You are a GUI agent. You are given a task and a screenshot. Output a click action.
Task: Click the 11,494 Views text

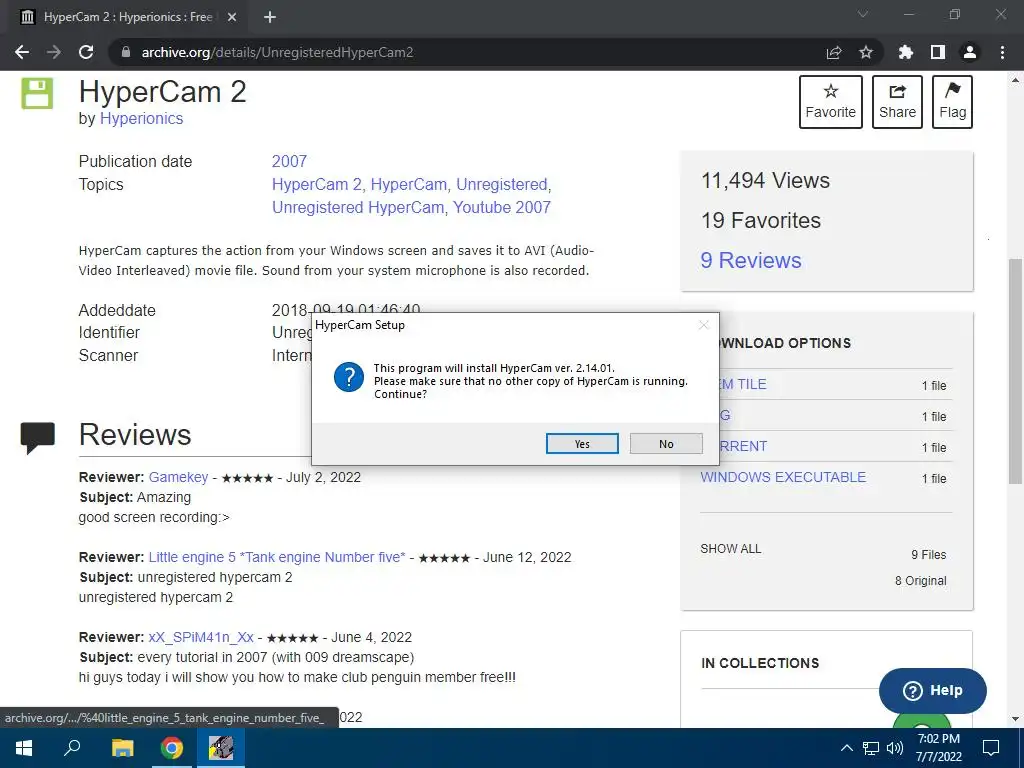[x=765, y=180]
